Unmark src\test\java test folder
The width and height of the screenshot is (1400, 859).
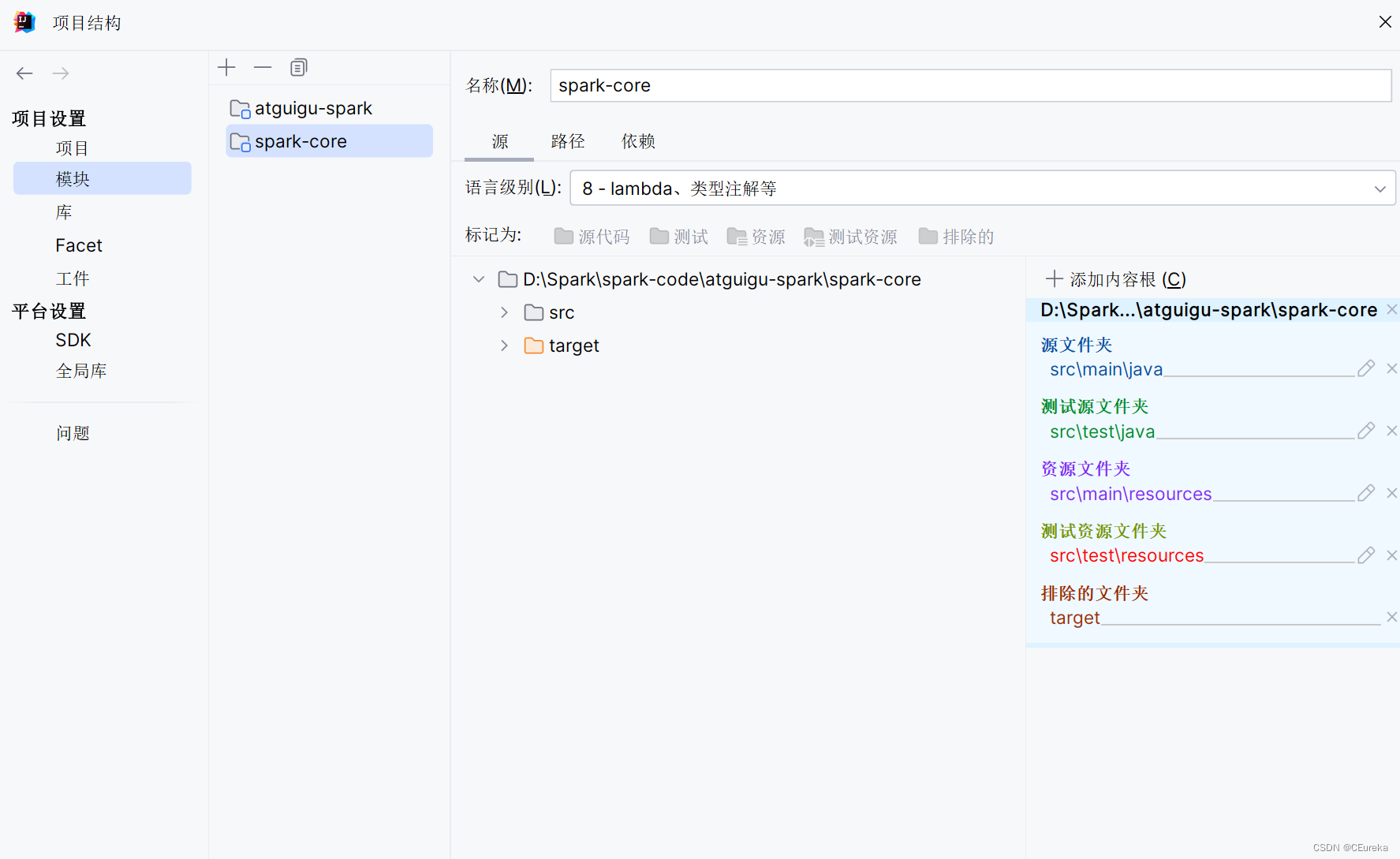coord(1392,431)
